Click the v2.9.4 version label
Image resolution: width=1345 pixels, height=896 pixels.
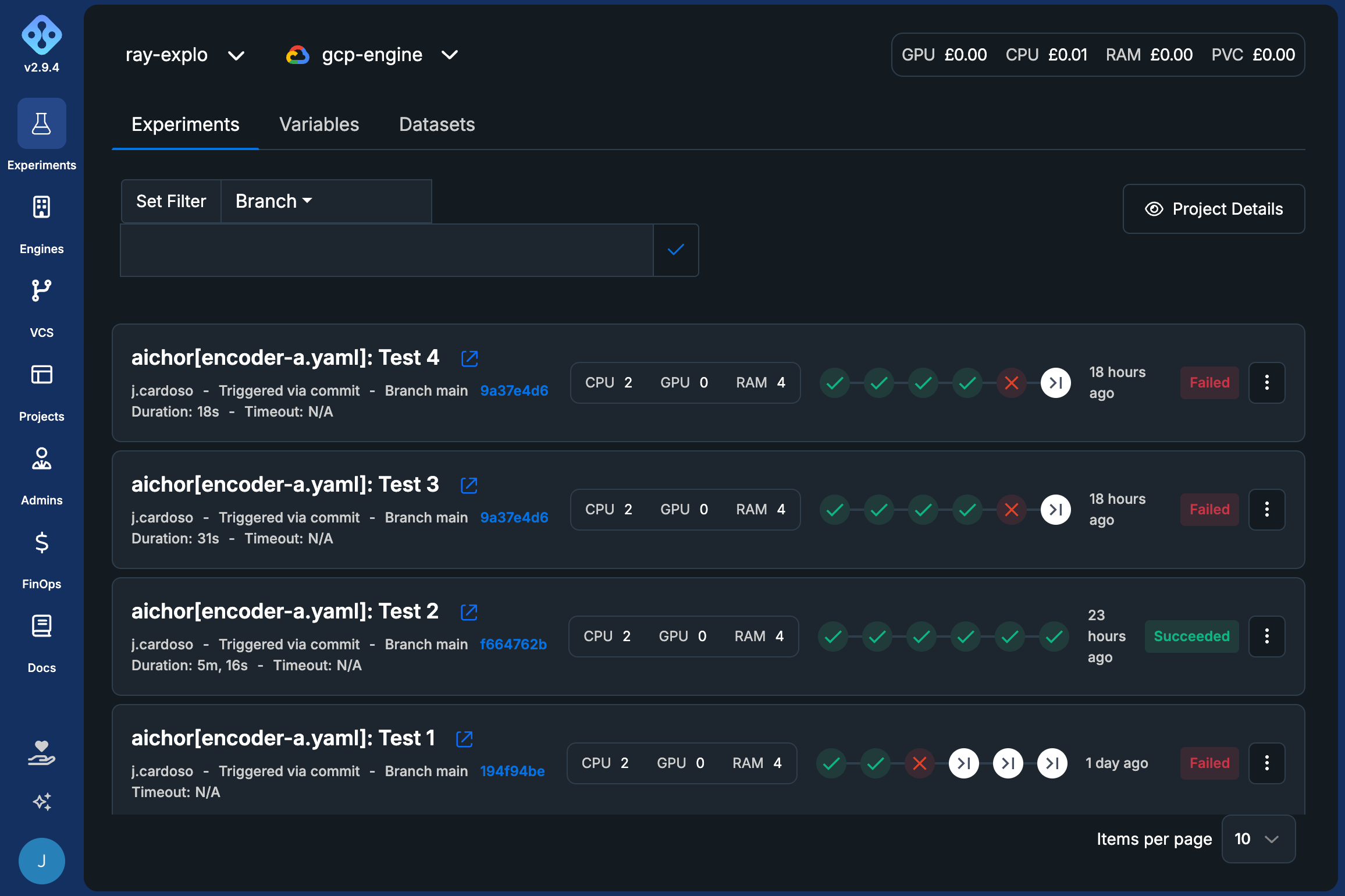pos(41,67)
